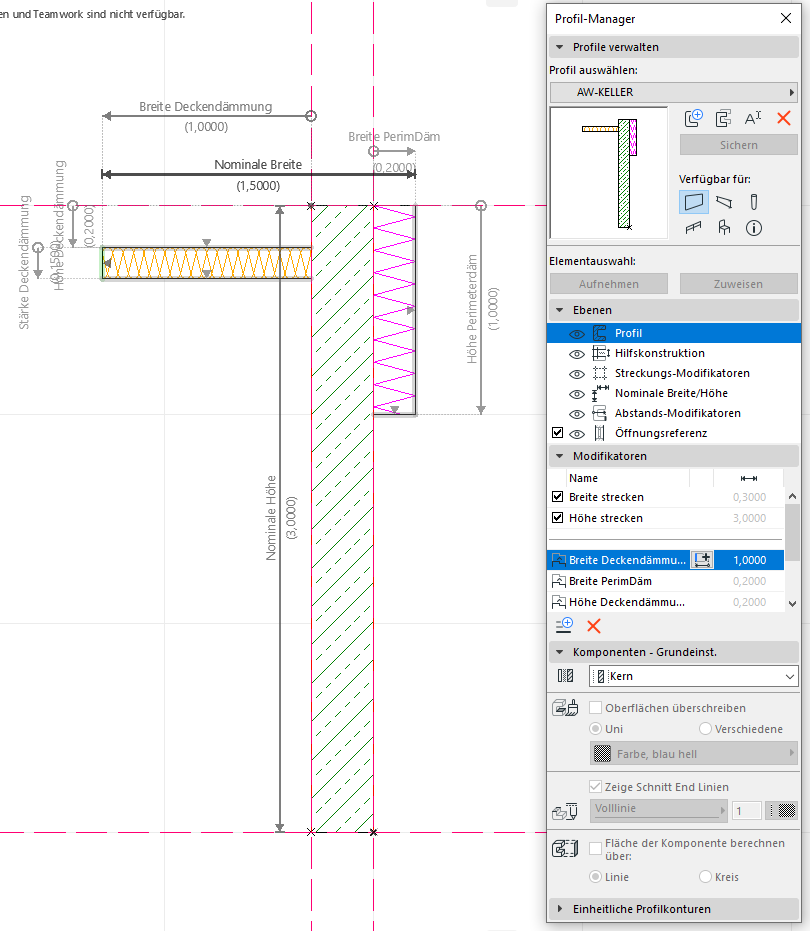Click the duplicate profile icon
Image resolution: width=810 pixels, height=931 pixels.
point(723,118)
